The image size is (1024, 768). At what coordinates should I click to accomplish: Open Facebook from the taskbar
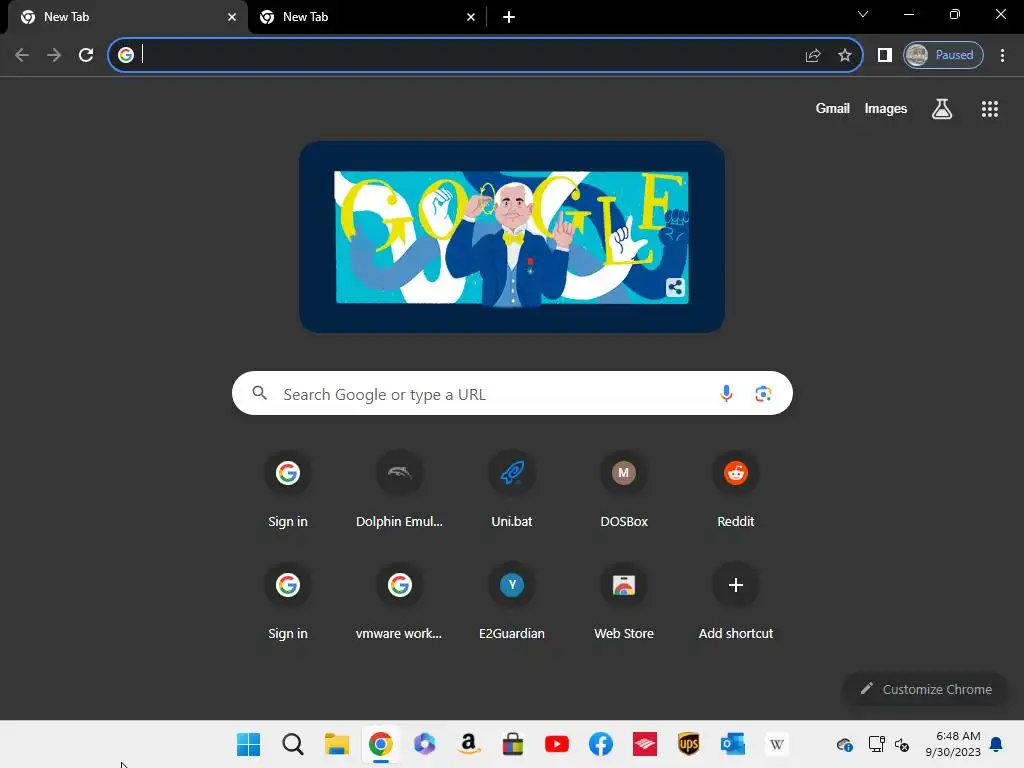click(x=600, y=744)
